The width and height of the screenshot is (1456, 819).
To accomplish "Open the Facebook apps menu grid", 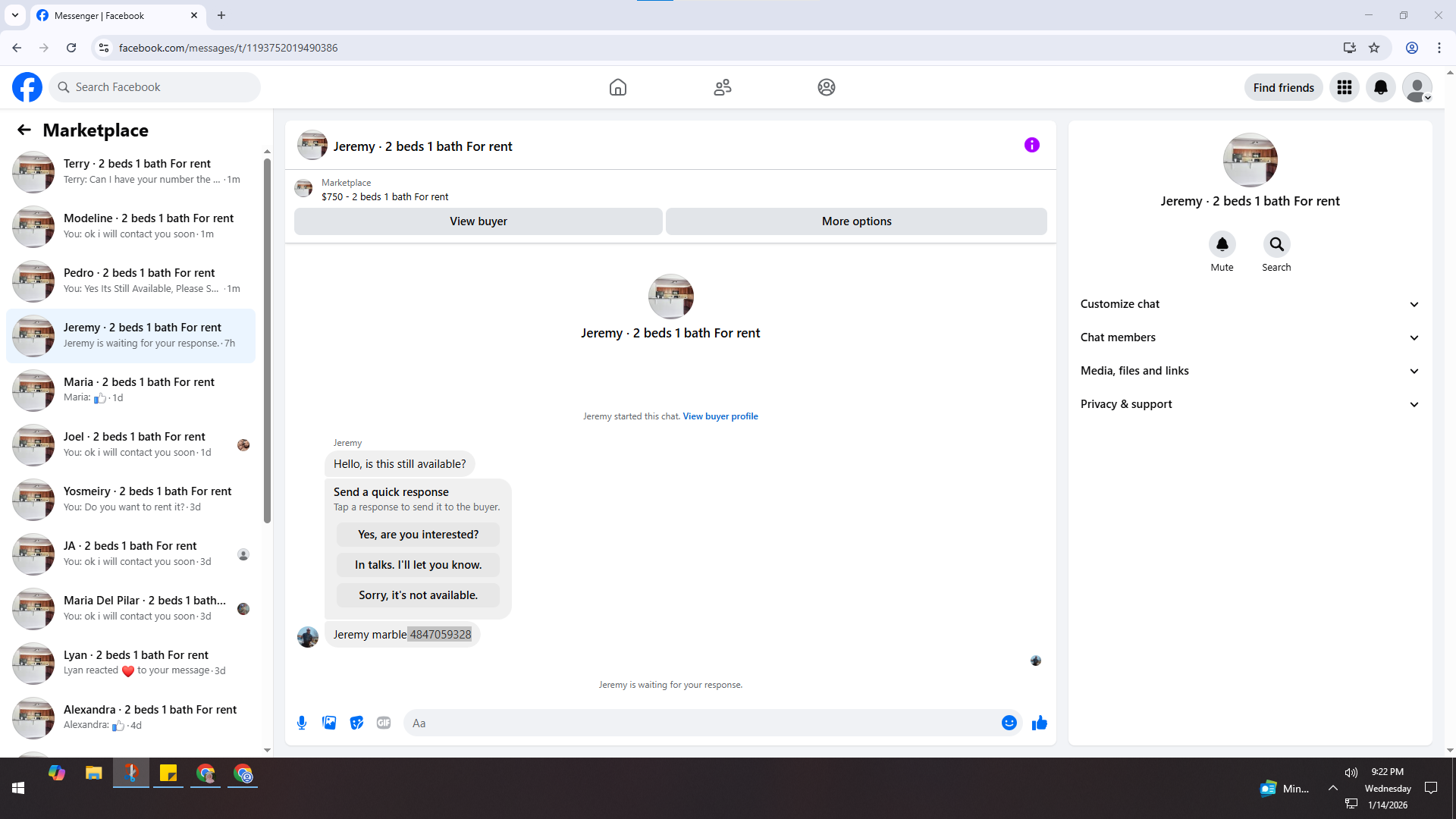I will pos(1344,87).
